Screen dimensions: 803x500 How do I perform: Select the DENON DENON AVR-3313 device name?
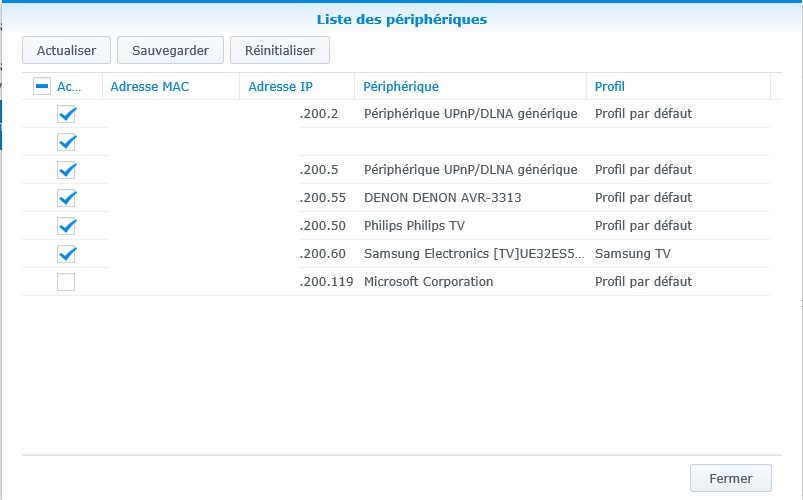click(442, 198)
